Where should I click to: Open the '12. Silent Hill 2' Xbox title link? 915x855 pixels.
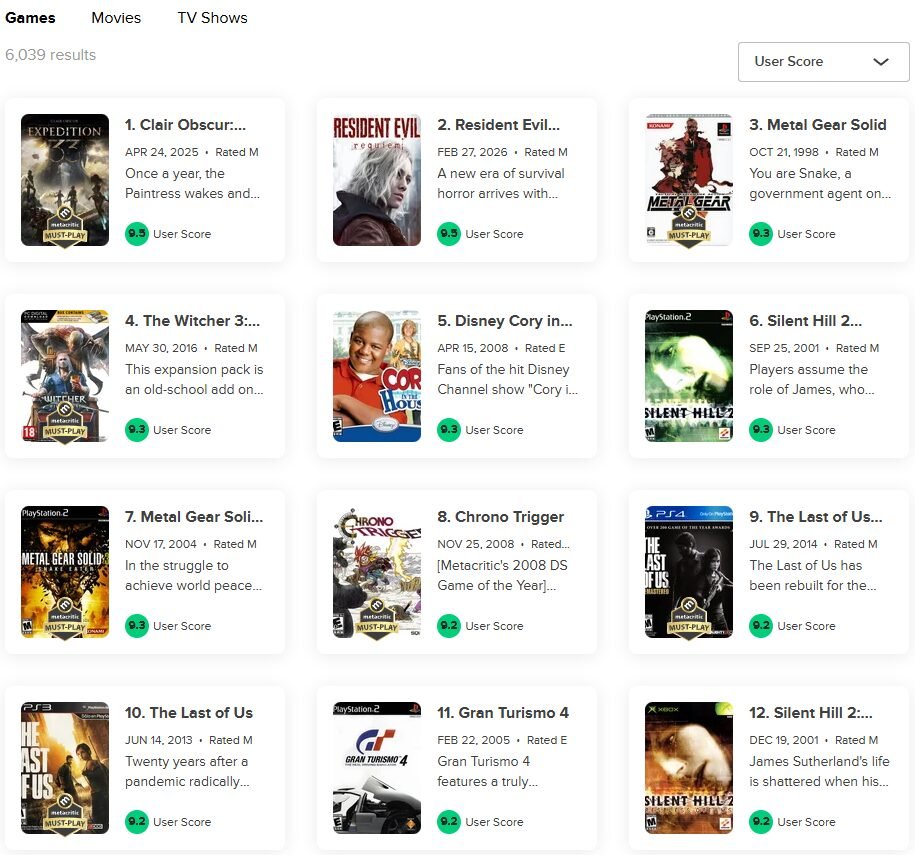tap(810, 713)
